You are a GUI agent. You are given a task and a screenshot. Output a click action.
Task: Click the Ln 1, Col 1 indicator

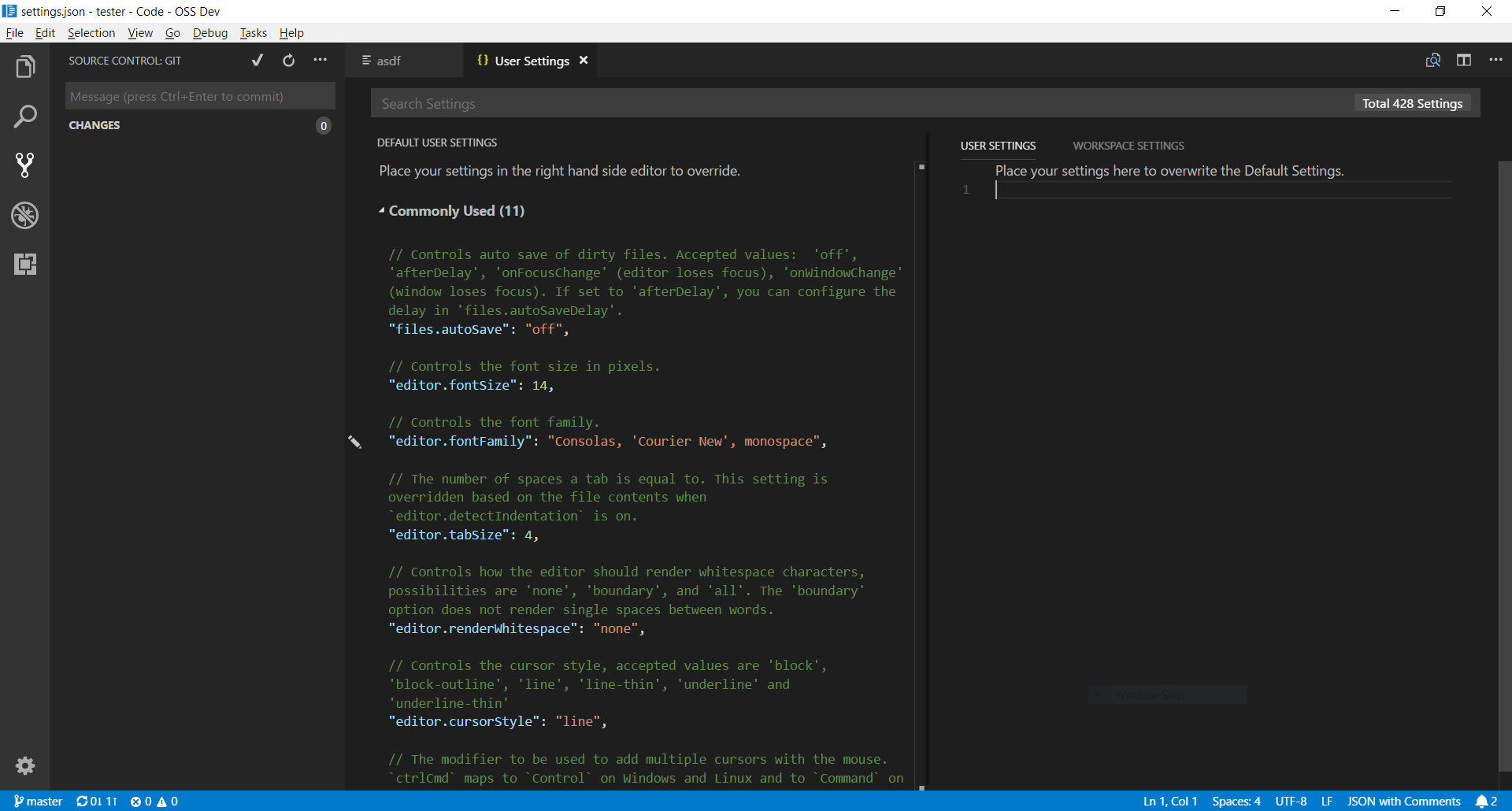(x=1170, y=801)
